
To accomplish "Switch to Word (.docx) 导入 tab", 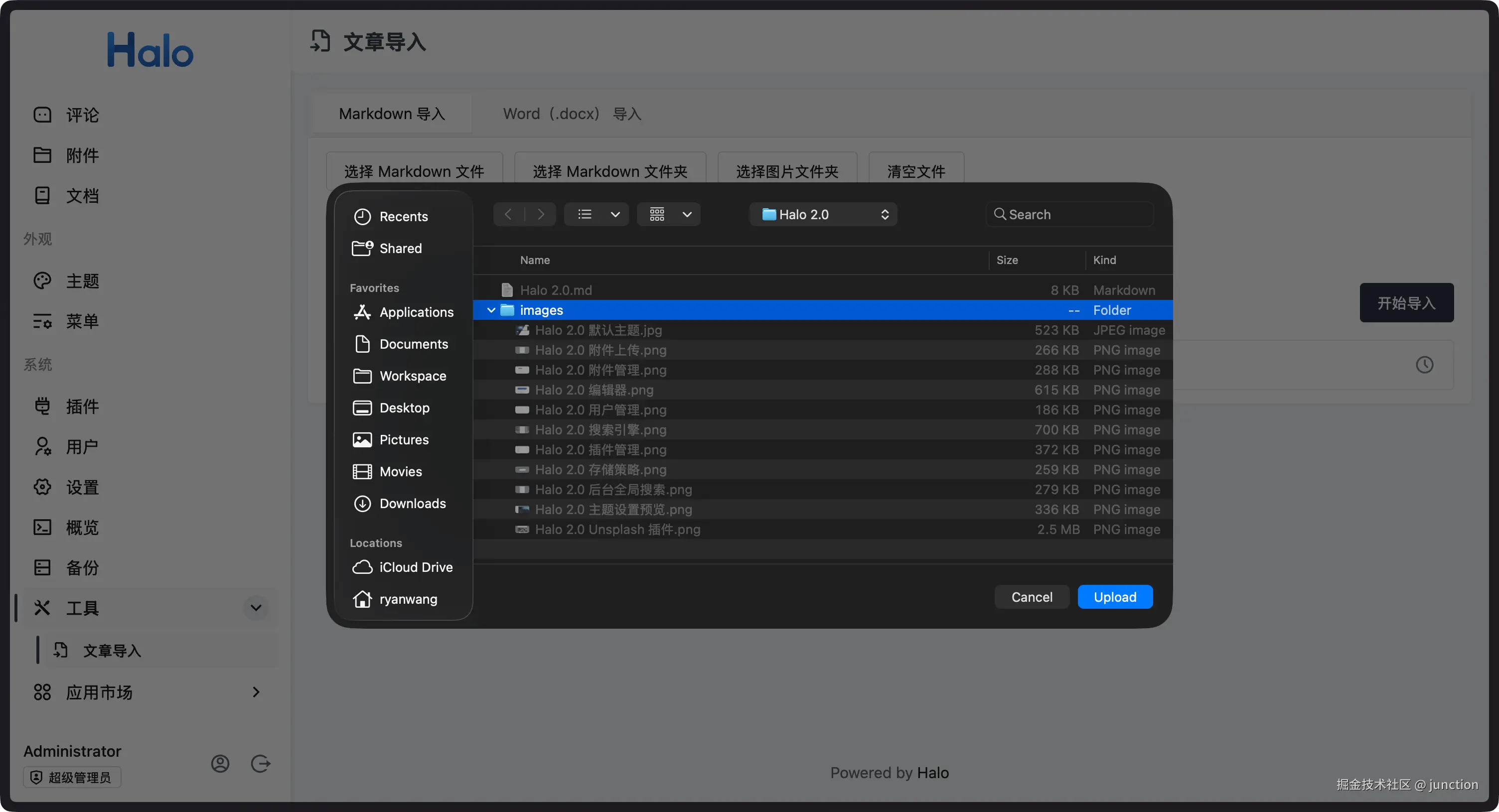I will (x=572, y=114).
